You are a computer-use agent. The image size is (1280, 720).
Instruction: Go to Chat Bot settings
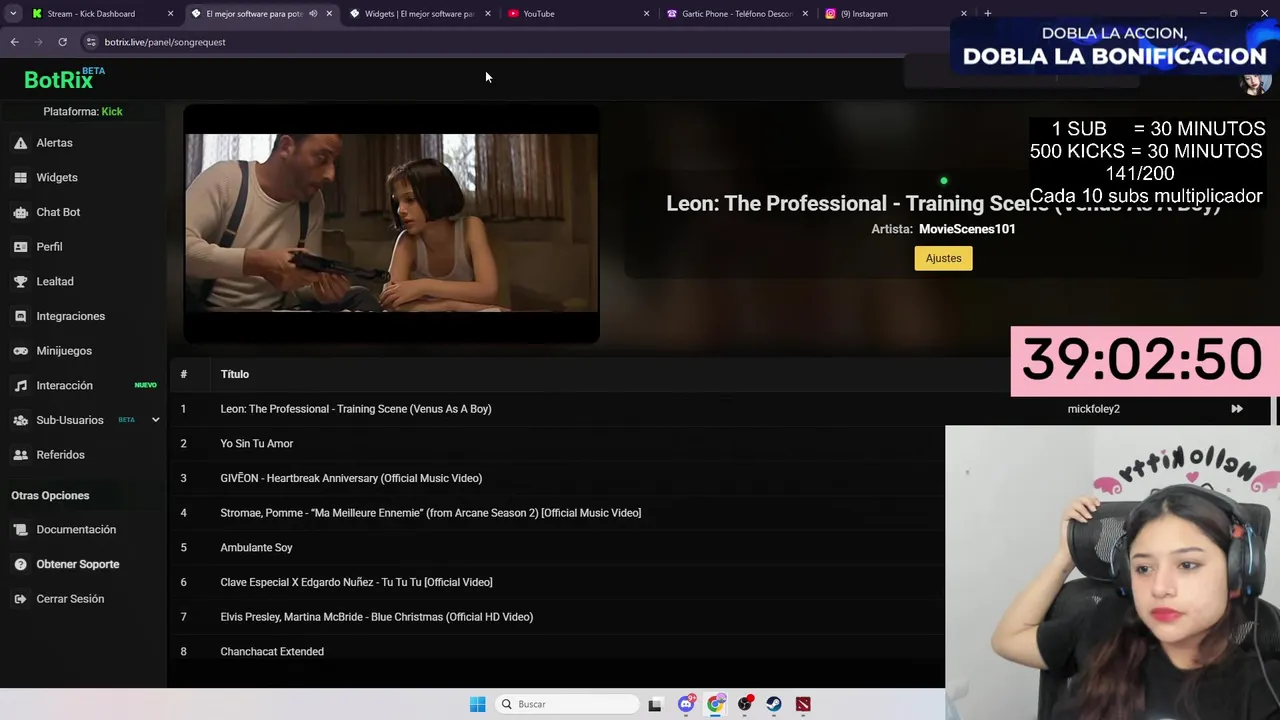click(58, 212)
